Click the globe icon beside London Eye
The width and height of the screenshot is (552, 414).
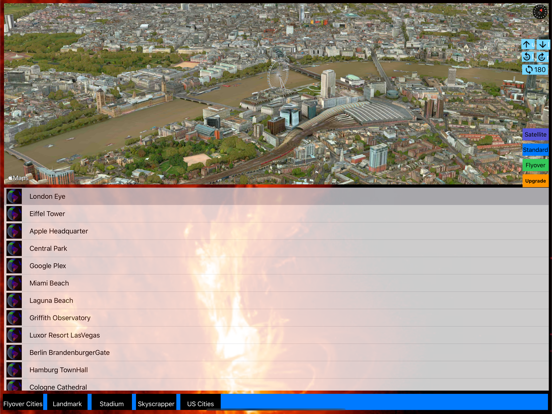pos(14,196)
